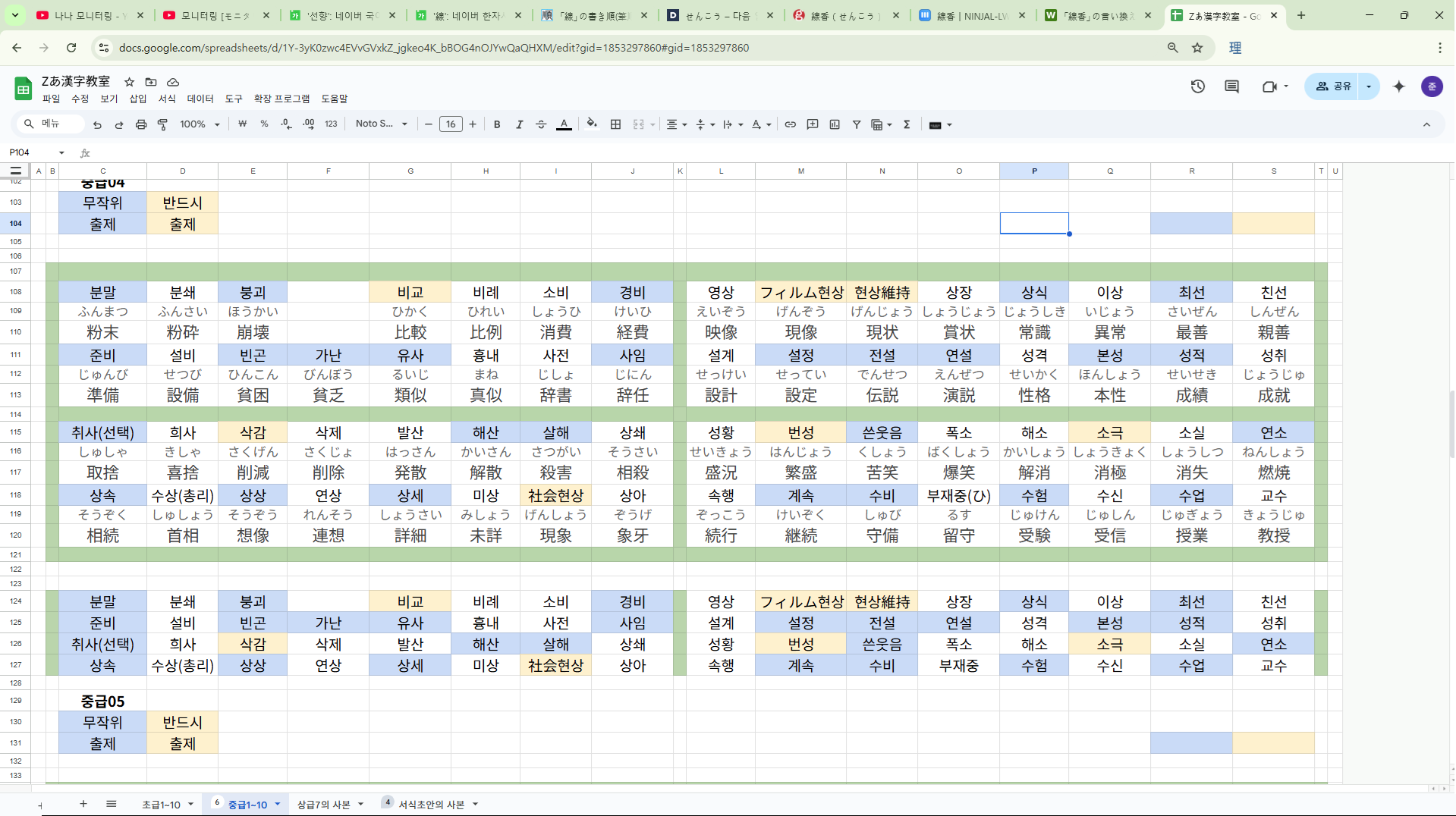The width and height of the screenshot is (1456, 816).
Task: Toggle bold formatting
Action: pos(497,124)
